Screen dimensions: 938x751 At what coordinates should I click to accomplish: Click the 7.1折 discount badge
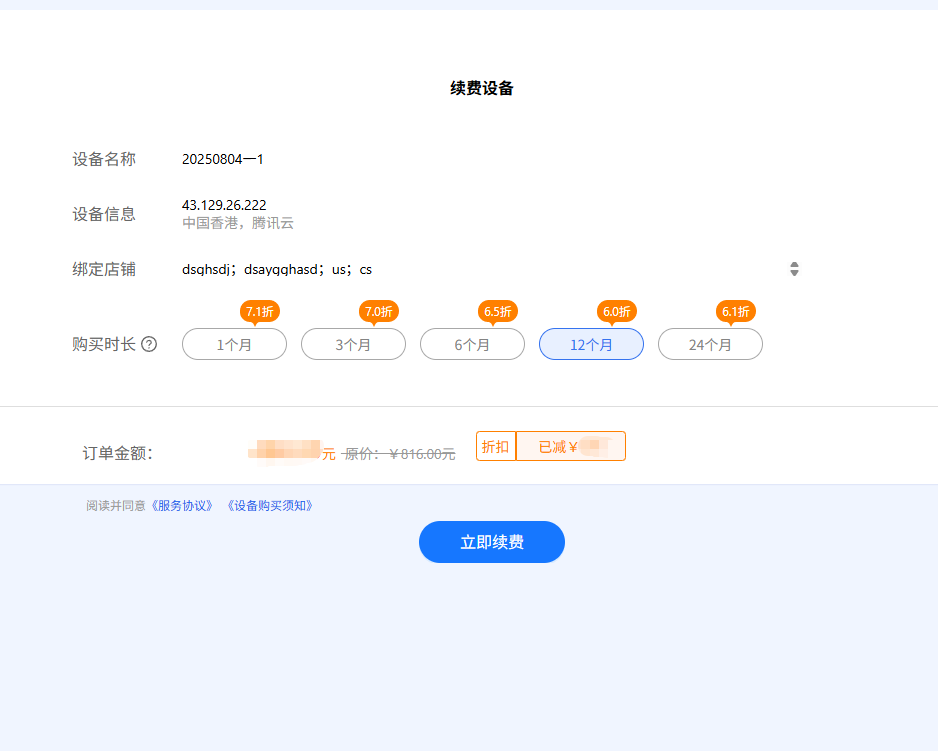point(259,311)
